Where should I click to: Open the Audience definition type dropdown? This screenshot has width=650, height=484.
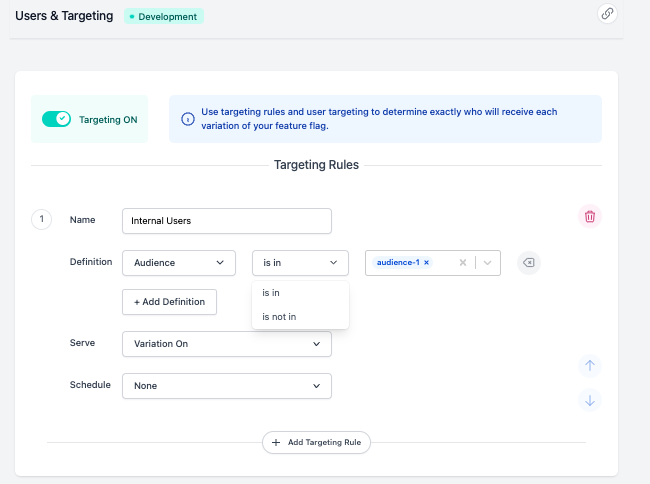[x=178, y=263]
